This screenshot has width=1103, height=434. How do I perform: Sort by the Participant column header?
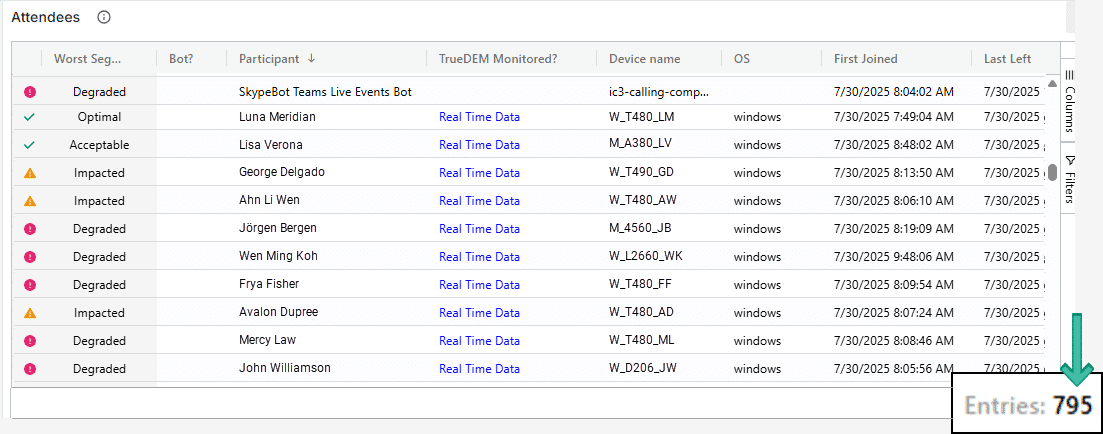click(x=270, y=59)
